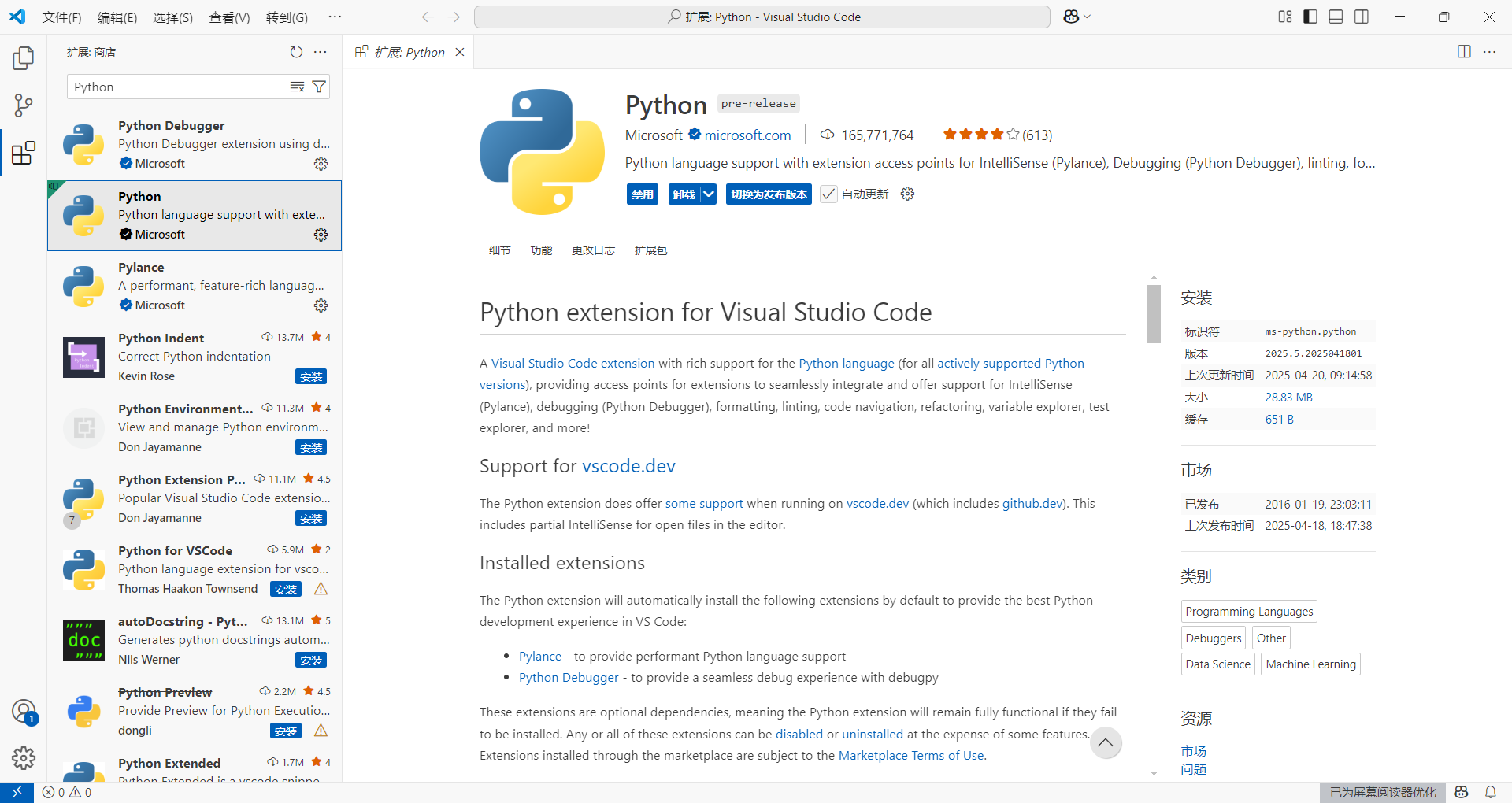Screen dimensions: 1512x803
Task: Click the vertical scrollbar in the details pane
Action: [x=1153, y=314]
